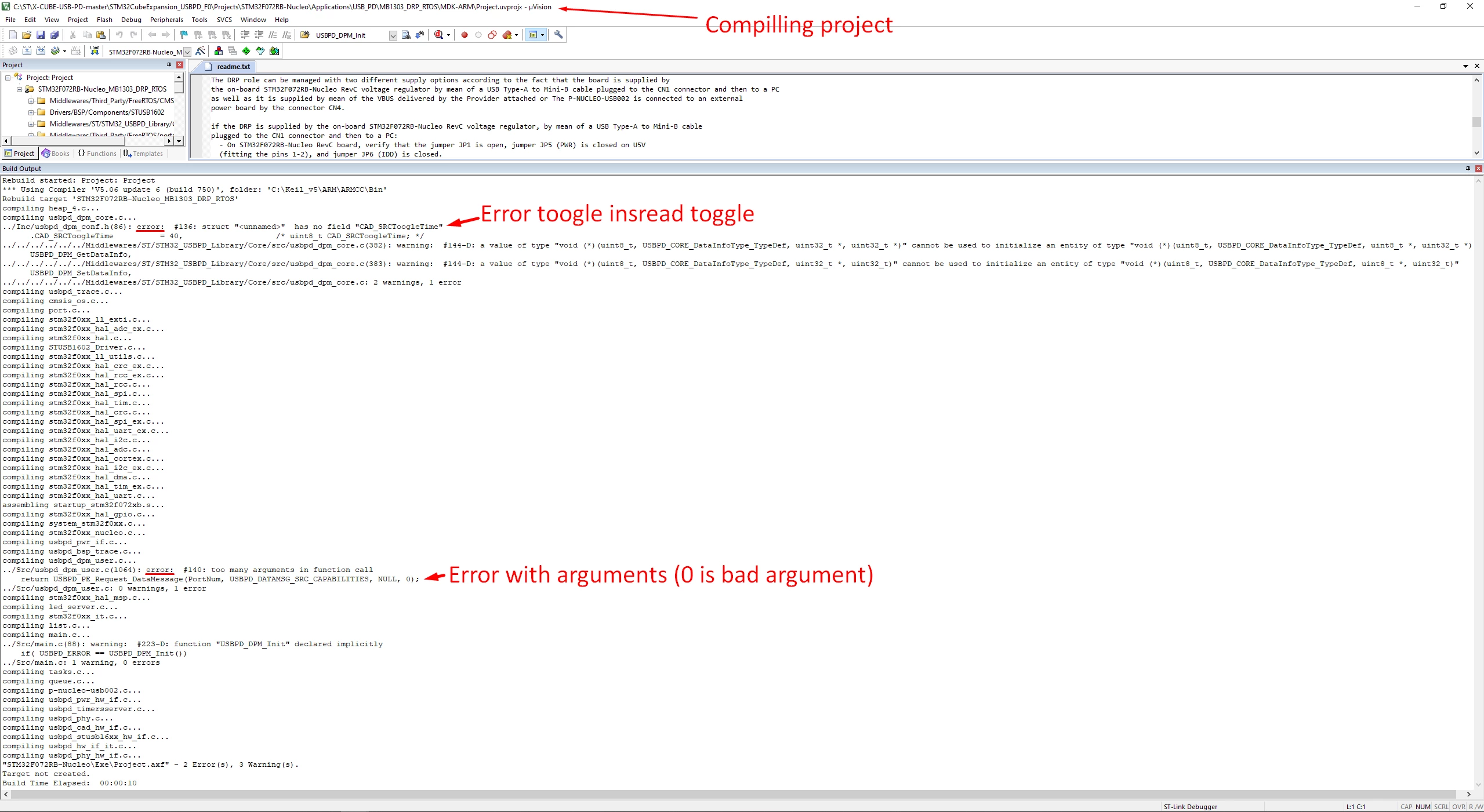The width and height of the screenshot is (1484, 812).
Task: Insert a bookmark using the flag icon
Action: (x=184, y=35)
